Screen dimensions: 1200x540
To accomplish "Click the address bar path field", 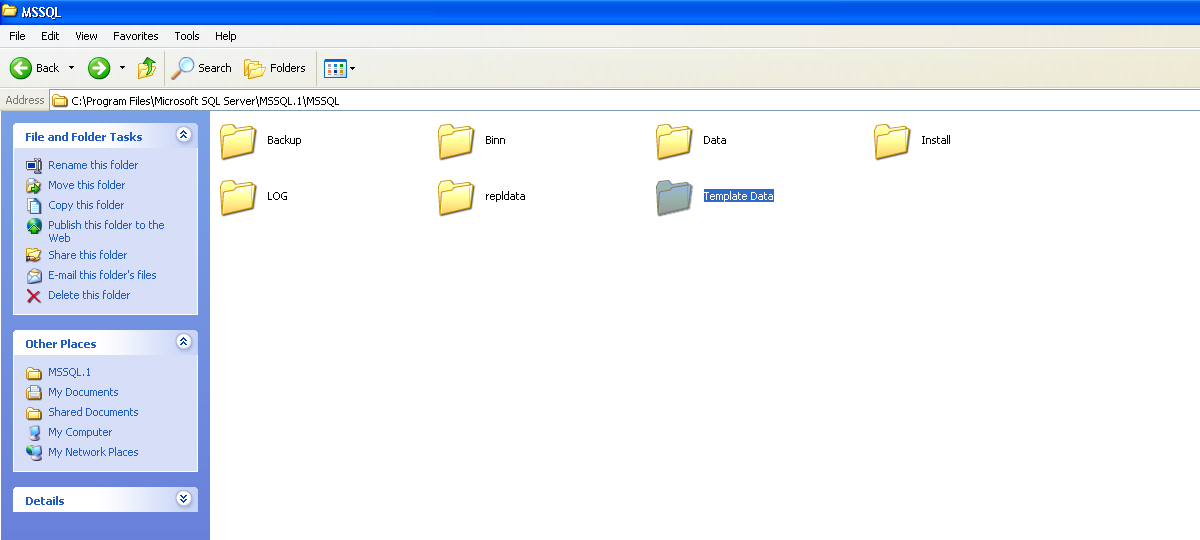I will point(625,101).
